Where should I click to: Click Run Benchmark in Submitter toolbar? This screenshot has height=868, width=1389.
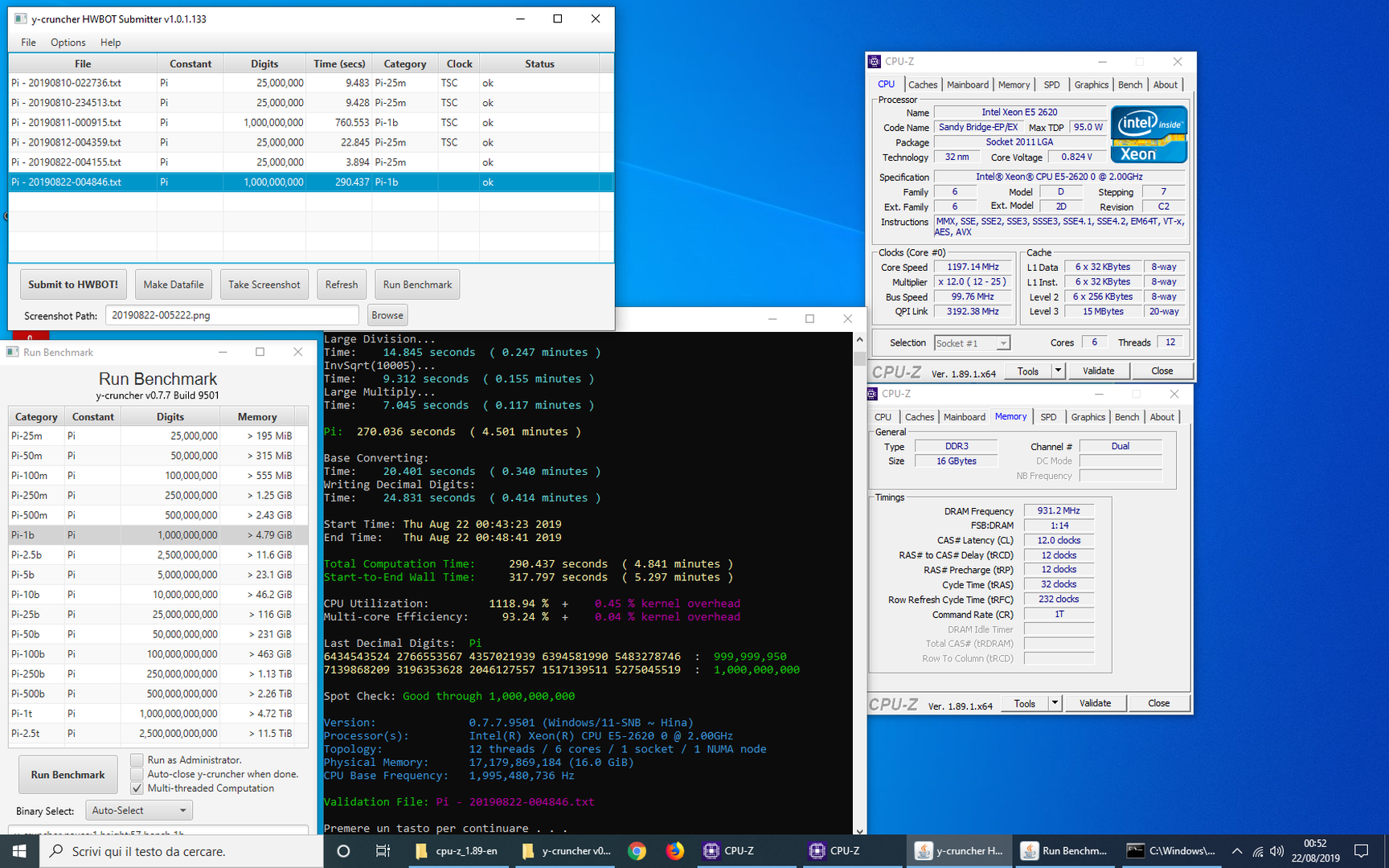[417, 285]
